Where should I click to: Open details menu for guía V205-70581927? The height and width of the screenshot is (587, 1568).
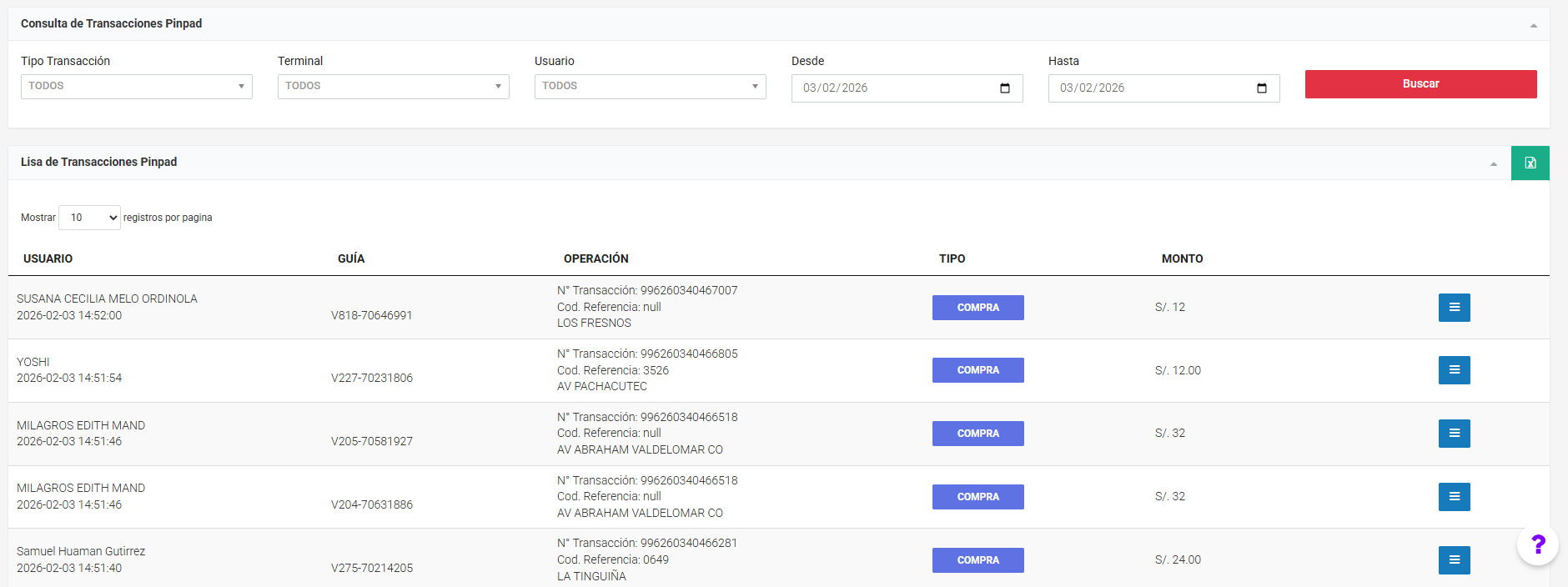pos(1454,434)
